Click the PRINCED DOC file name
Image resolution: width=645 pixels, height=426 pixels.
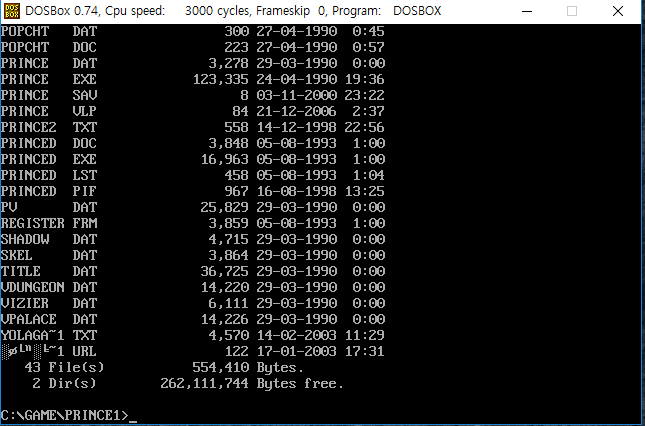[49, 144]
